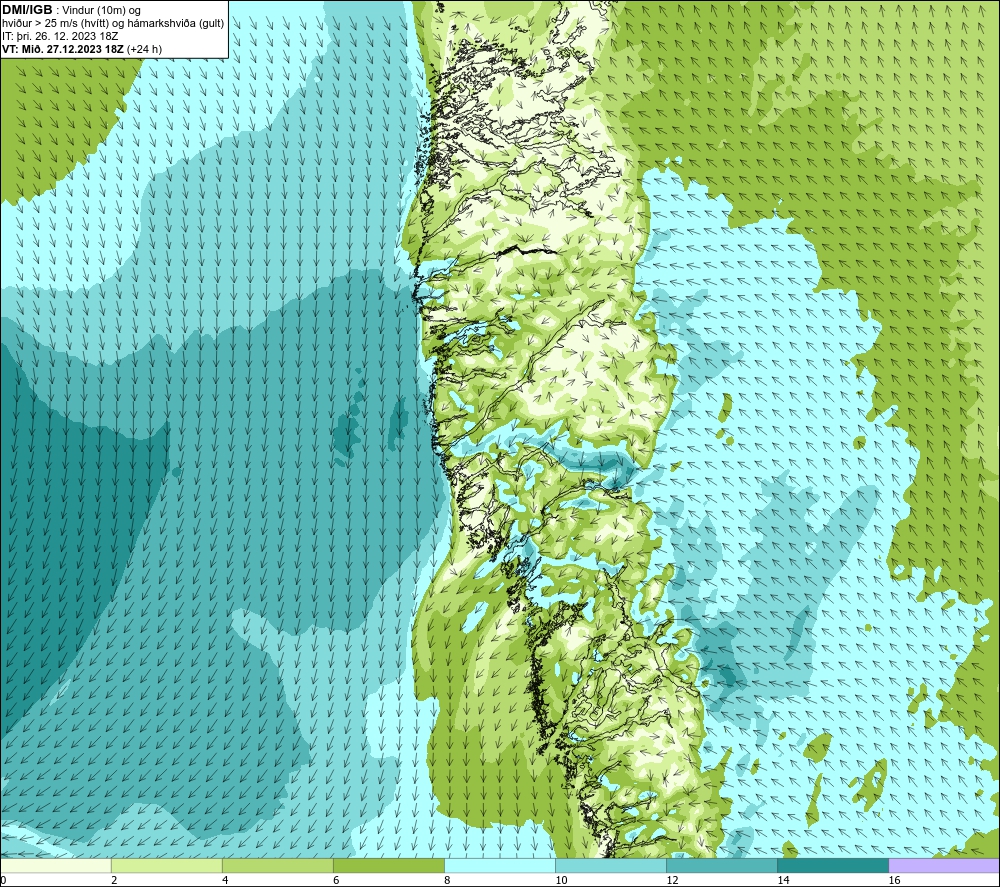Screen dimensions: 1000x887
Task: Click the 'DMI/IGB' title text
Action: click(27, 10)
